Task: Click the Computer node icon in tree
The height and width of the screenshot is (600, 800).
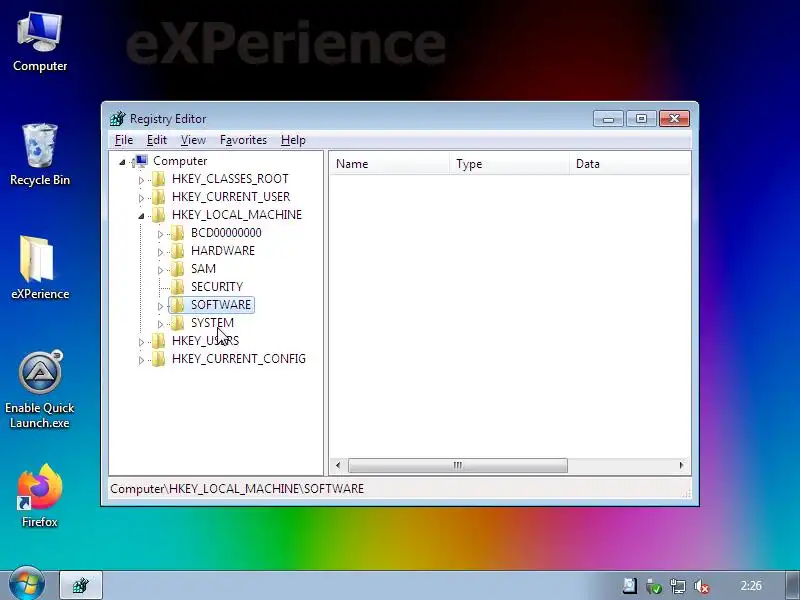Action: (141, 161)
